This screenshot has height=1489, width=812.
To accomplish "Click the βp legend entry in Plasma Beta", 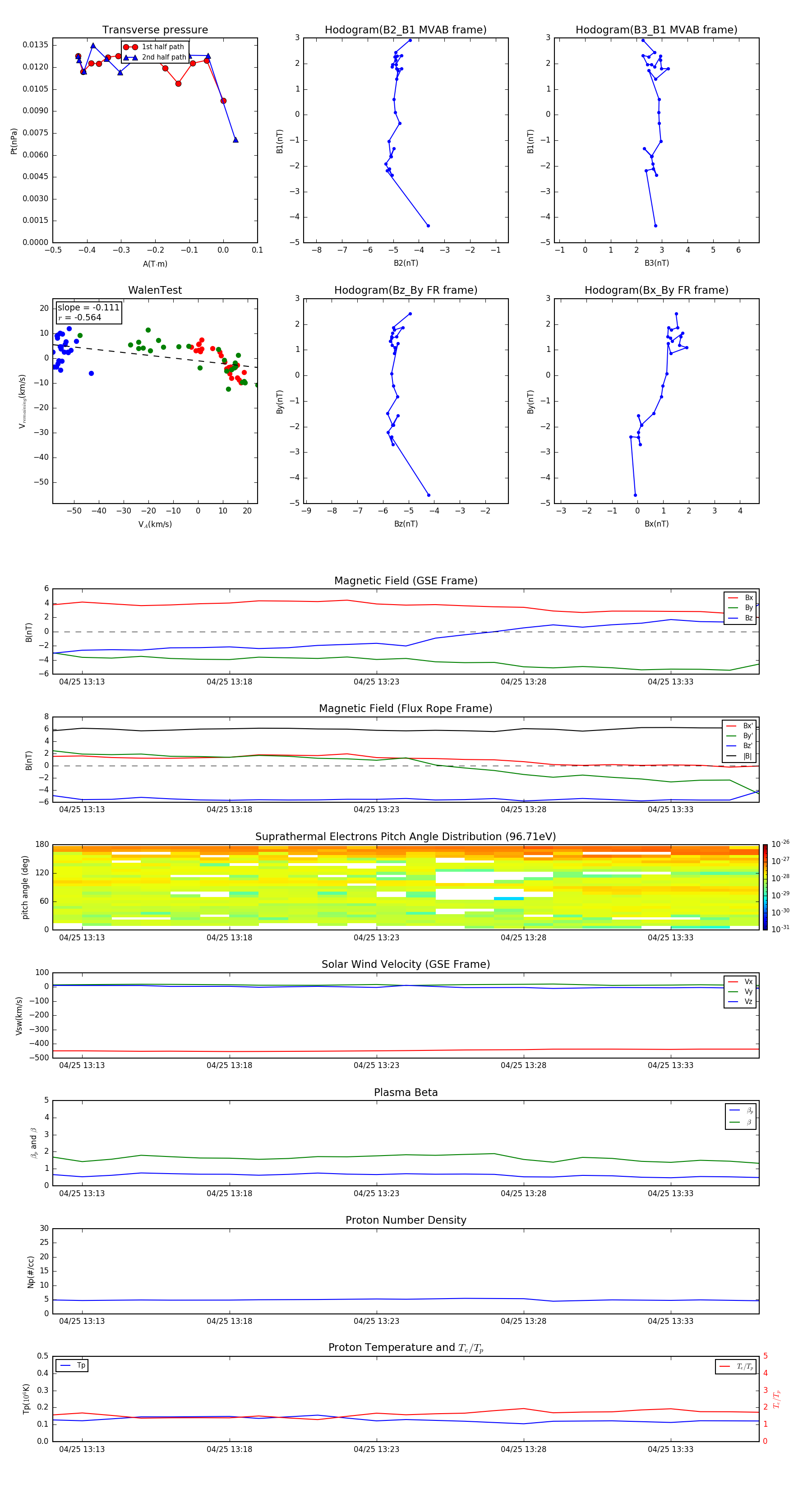I will coord(742,1110).
